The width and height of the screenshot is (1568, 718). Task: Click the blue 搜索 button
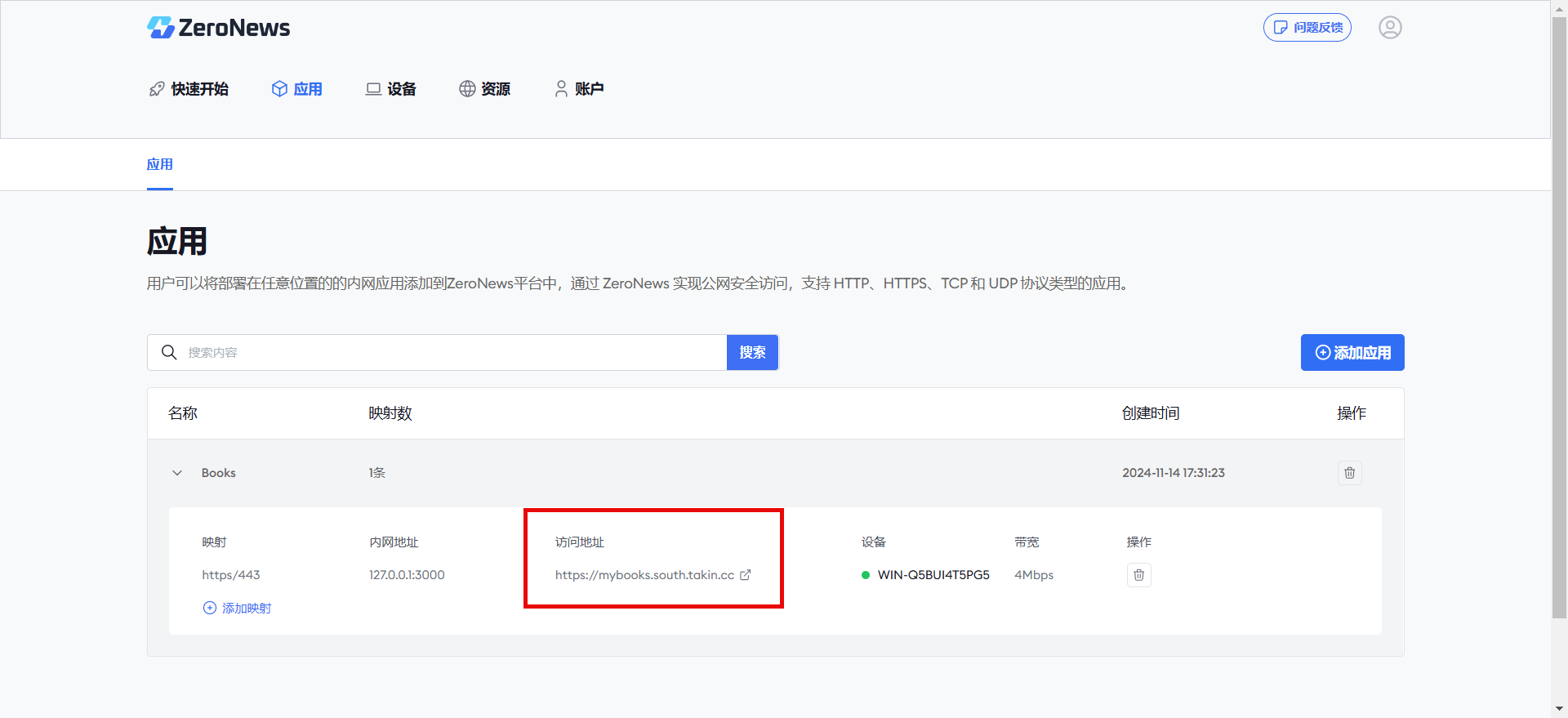[752, 352]
